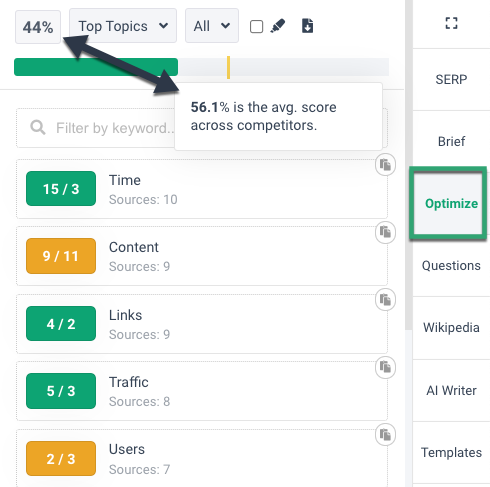The width and height of the screenshot is (490, 487).
Task: Copy the Users topic with its copy icon
Action: click(x=385, y=435)
